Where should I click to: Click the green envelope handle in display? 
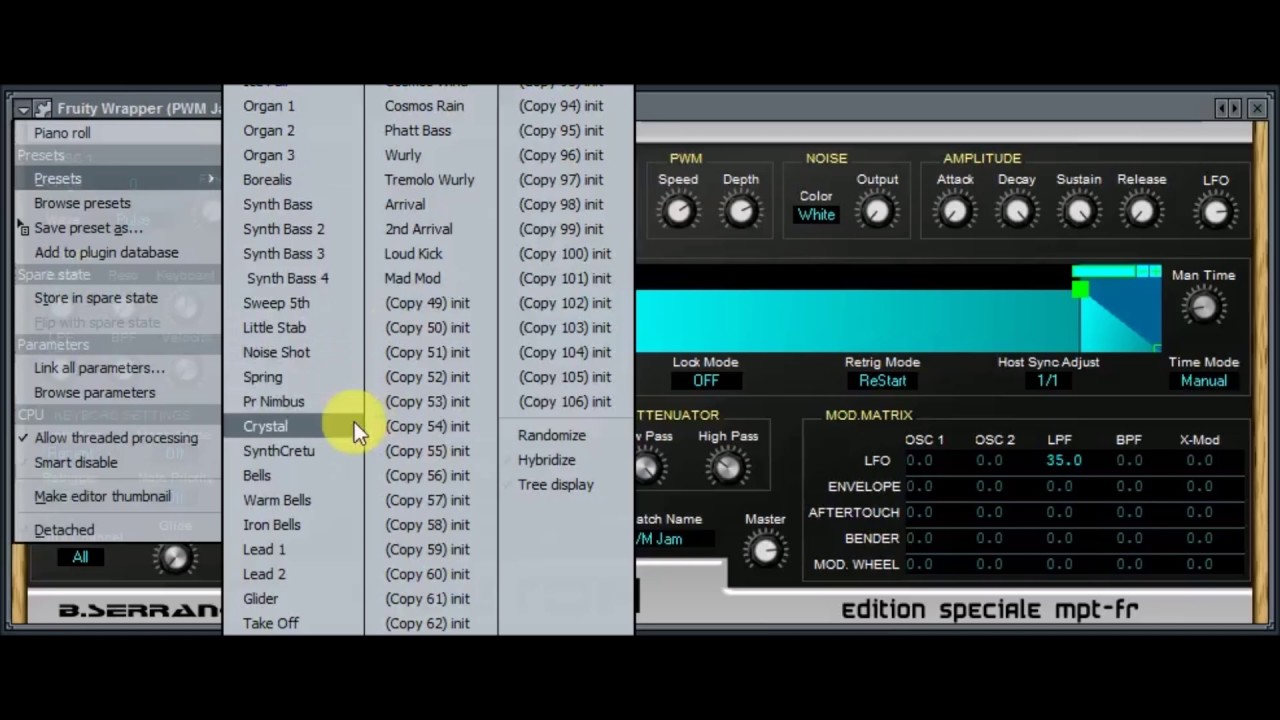[1080, 290]
